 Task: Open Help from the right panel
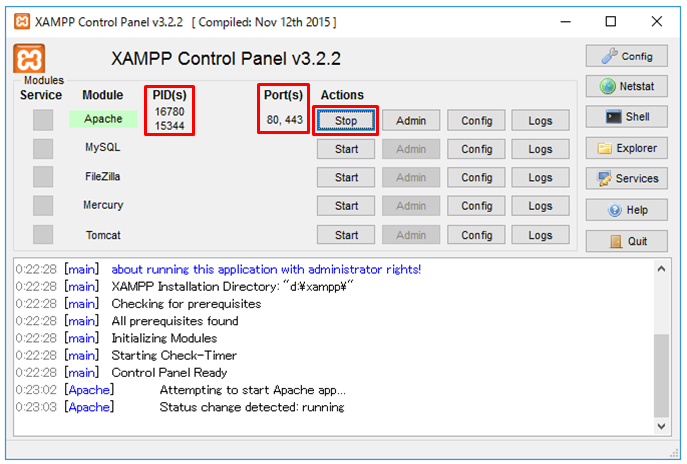pos(626,210)
